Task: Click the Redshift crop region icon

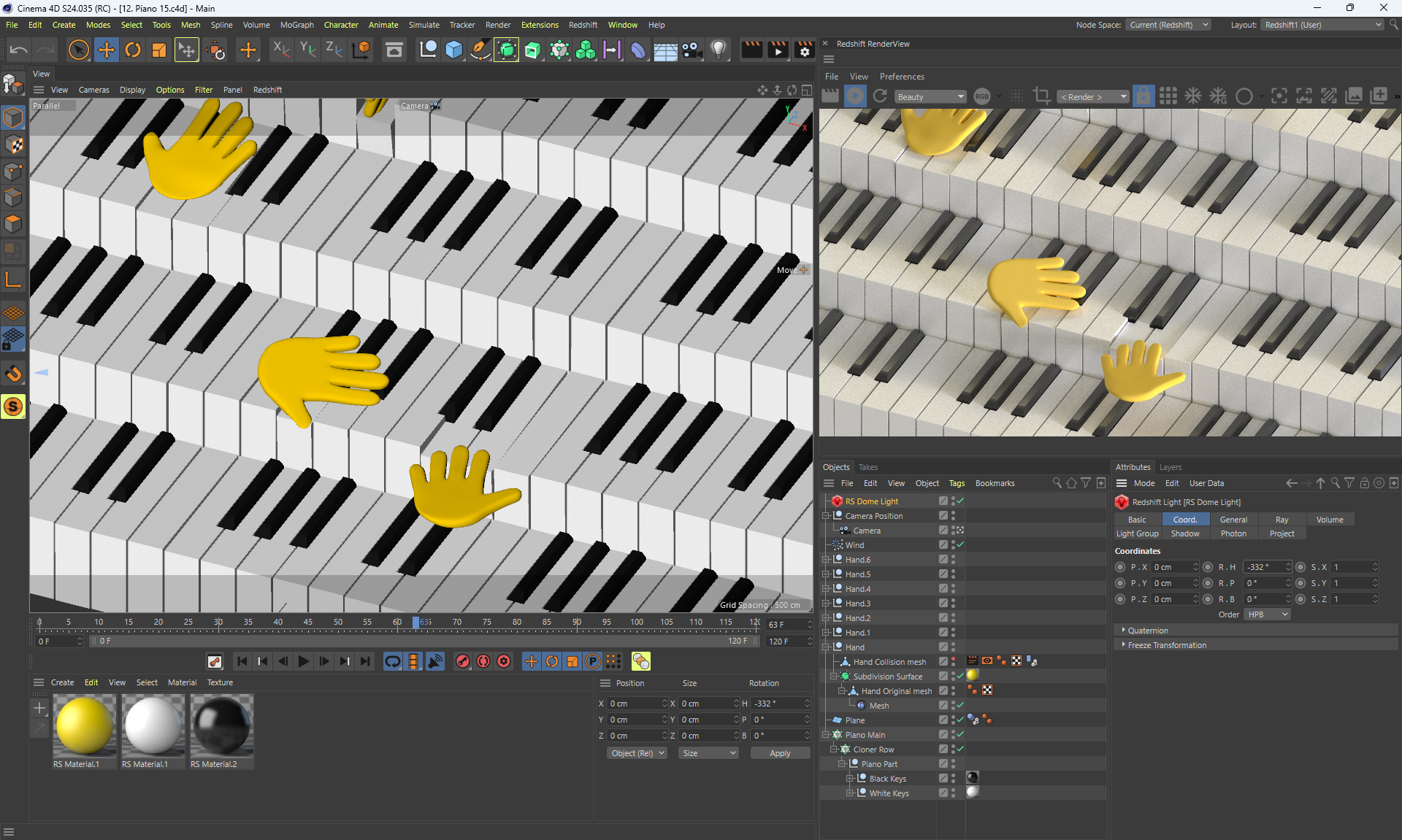Action: [x=1042, y=96]
